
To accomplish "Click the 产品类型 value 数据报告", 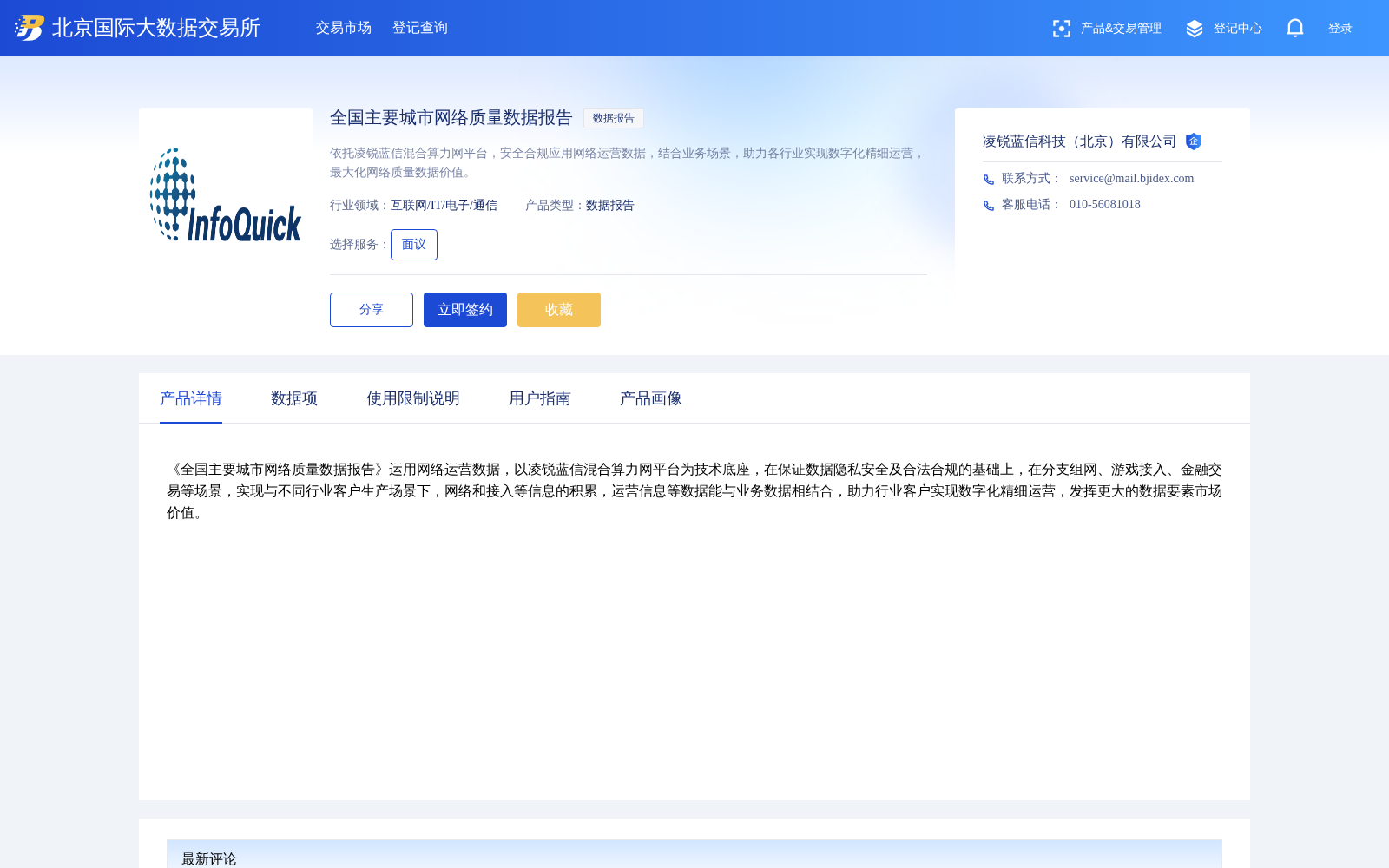I will pos(610,206).
